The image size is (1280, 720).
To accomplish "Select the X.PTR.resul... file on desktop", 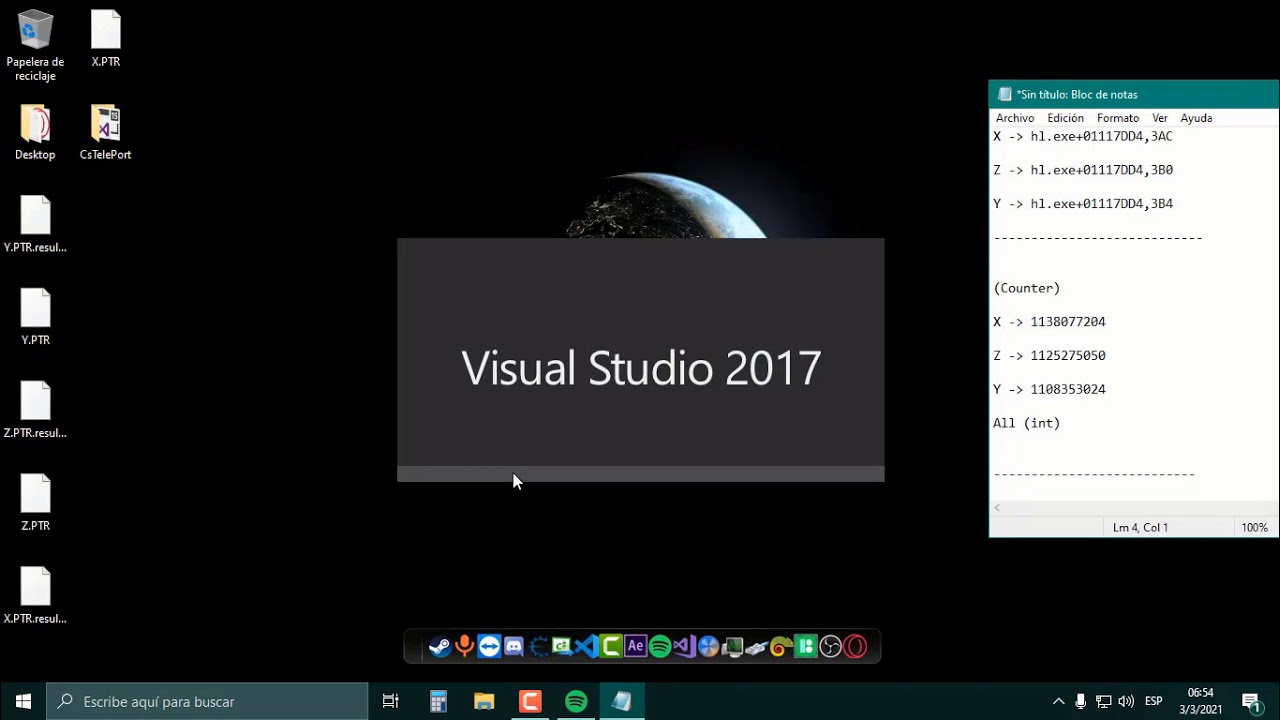I will coord(35,597).
